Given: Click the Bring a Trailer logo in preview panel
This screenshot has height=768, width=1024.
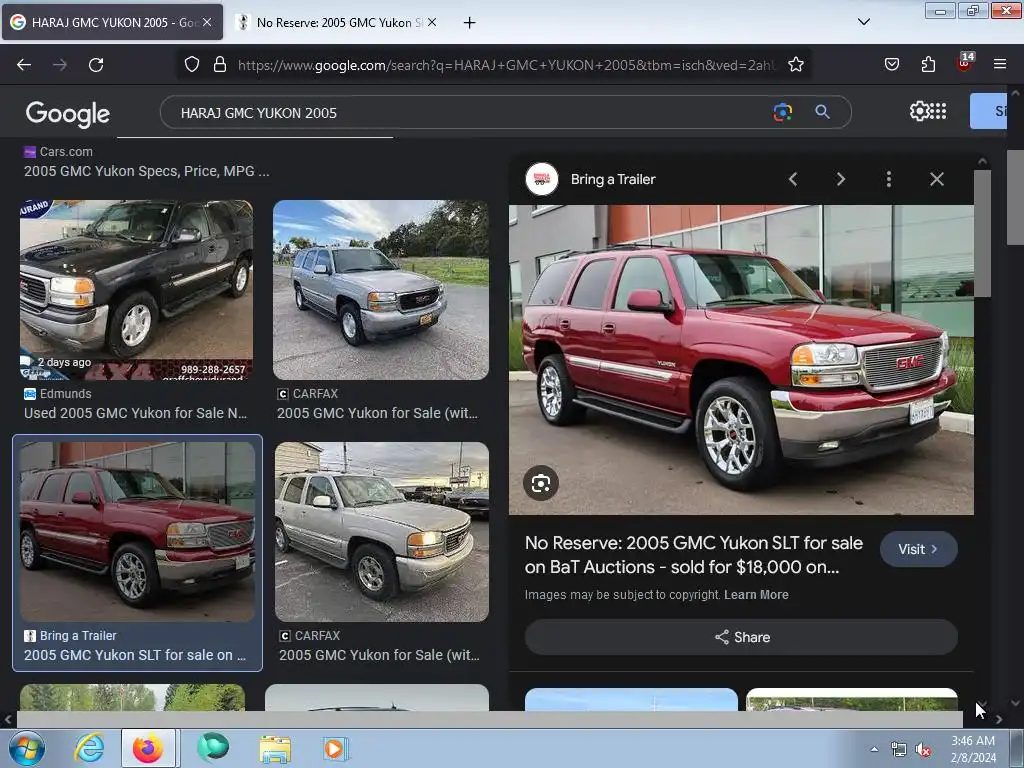Looking at the screenshot, I should click(541, 179).
